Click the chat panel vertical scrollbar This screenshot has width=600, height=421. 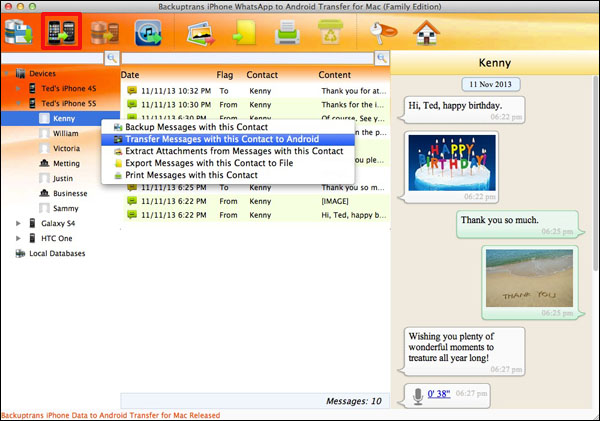[596, 172]
